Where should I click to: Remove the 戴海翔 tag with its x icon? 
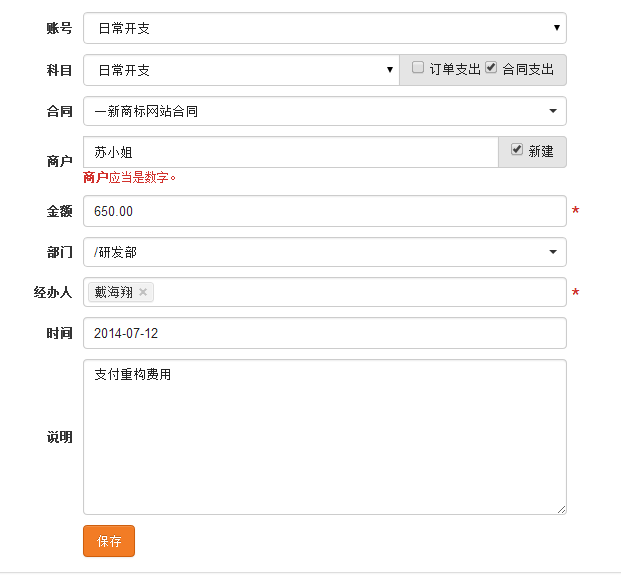click(x=143, y=292)
